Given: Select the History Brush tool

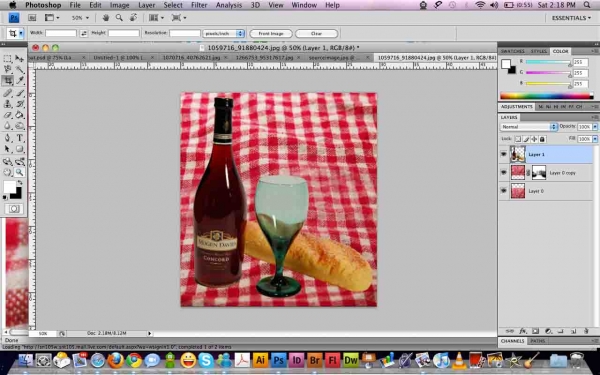Looking at the screenshot, I should point(20,104).
